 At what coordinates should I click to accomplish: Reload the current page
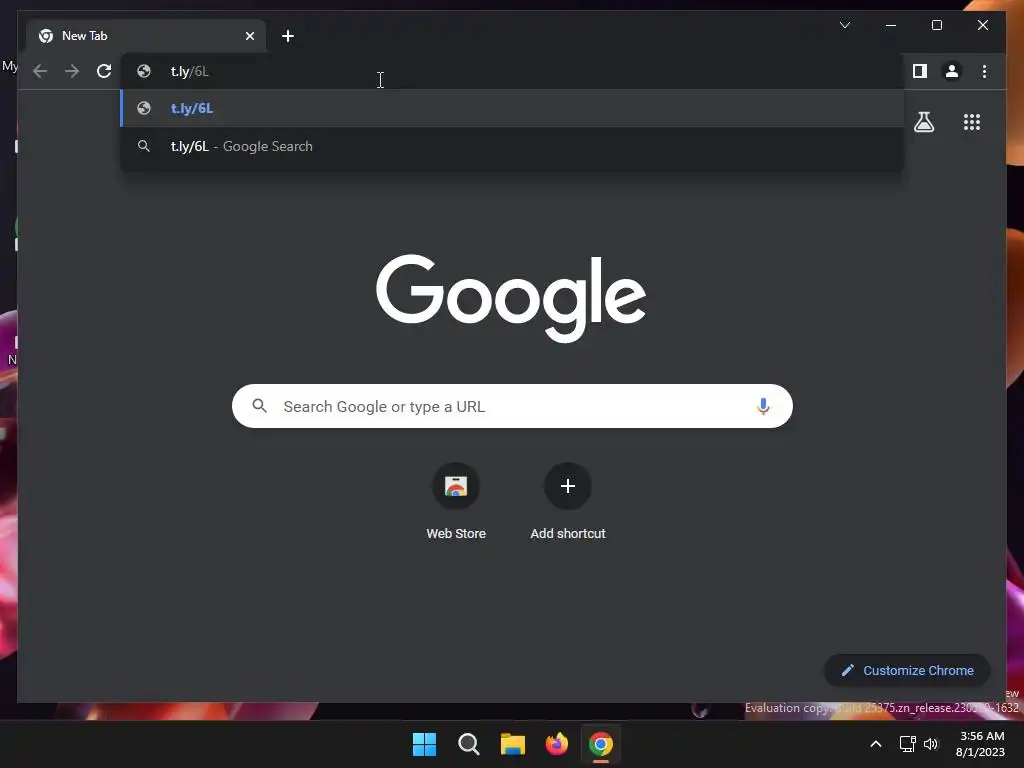[104, 71]
